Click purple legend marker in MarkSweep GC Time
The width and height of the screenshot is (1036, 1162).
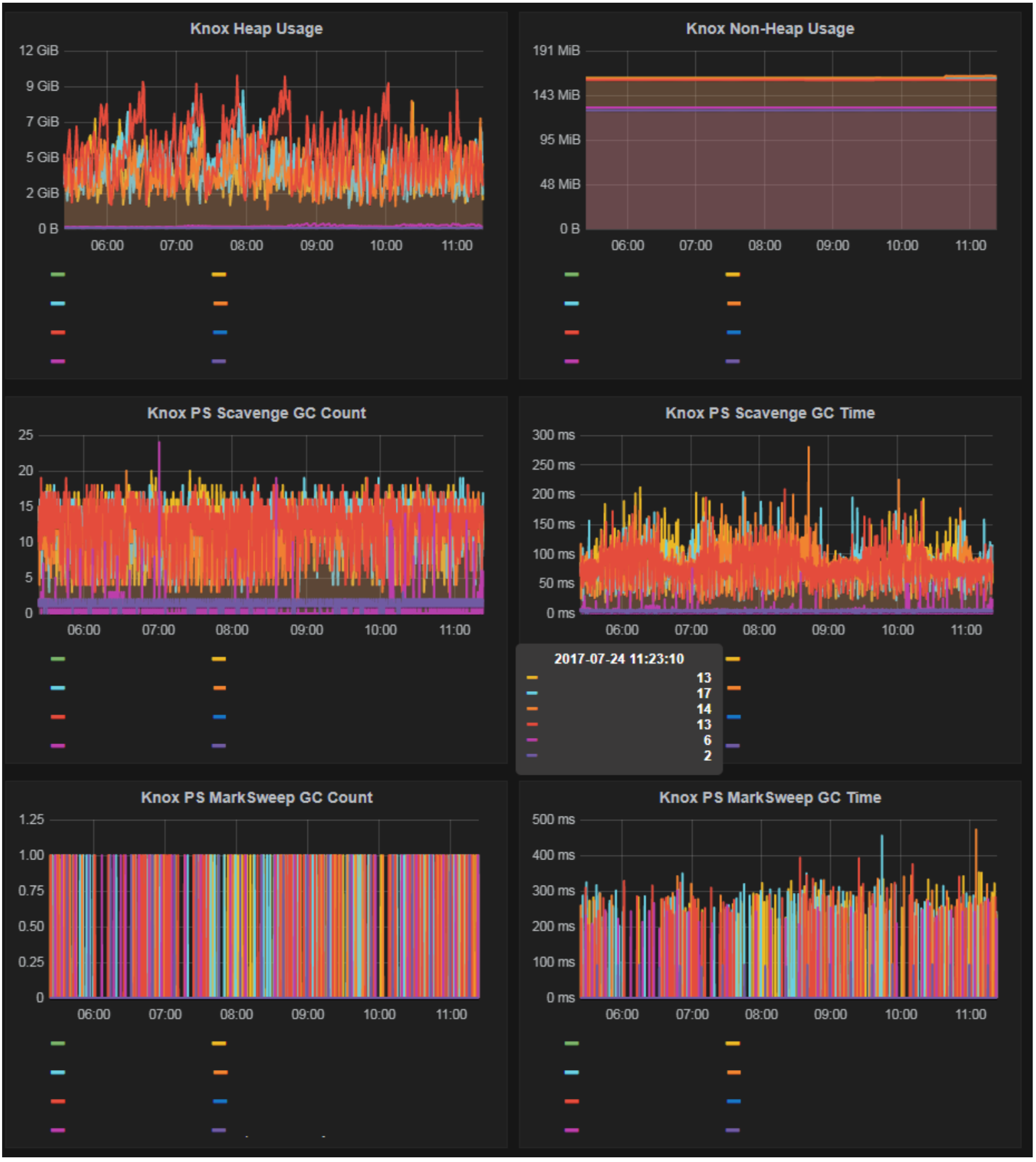pyautogui.click(x=733, y=1130)
